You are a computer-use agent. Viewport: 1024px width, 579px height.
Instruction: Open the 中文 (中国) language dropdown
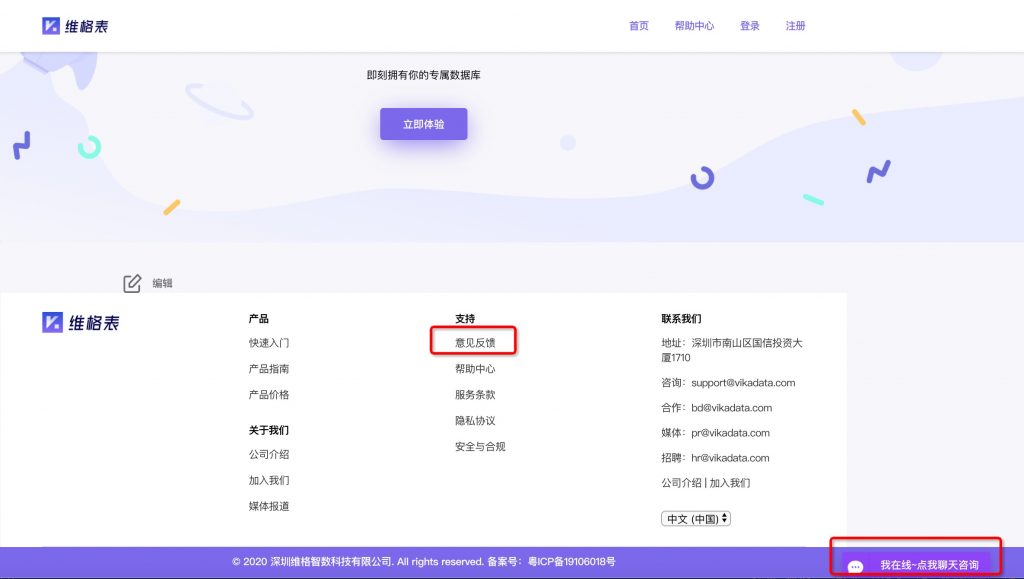(x=696, y=519)
